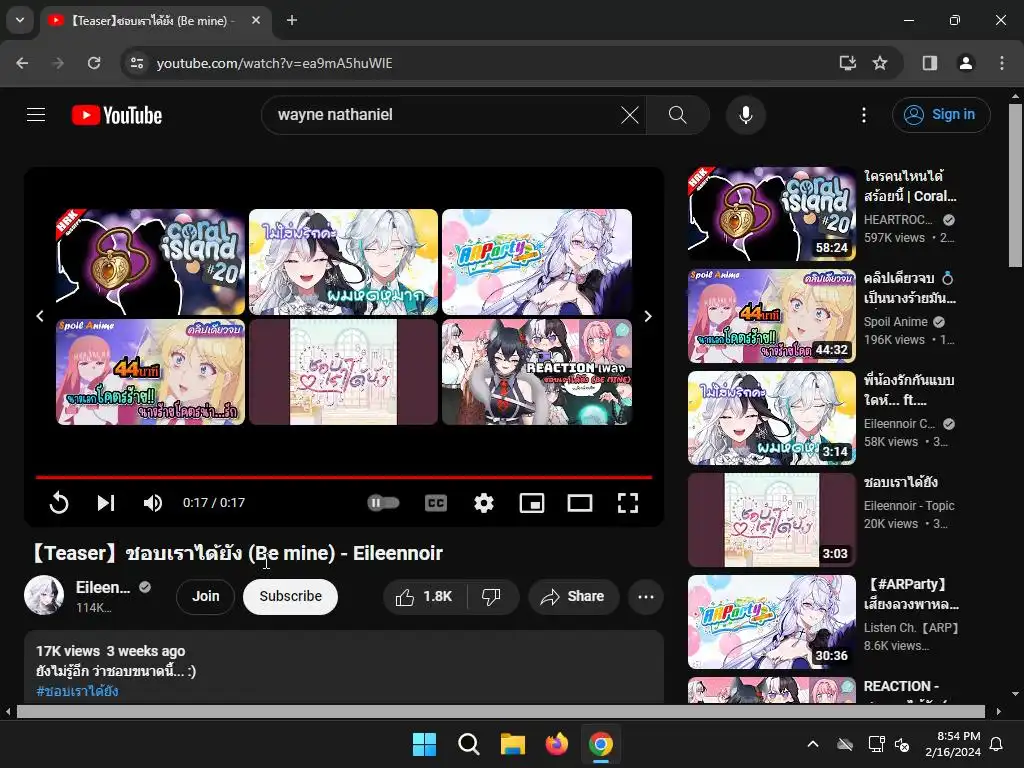The image size is (1024, 768).
Task: Open the #ARParty 30:36 sidebar video
Action: click(772, 622)
